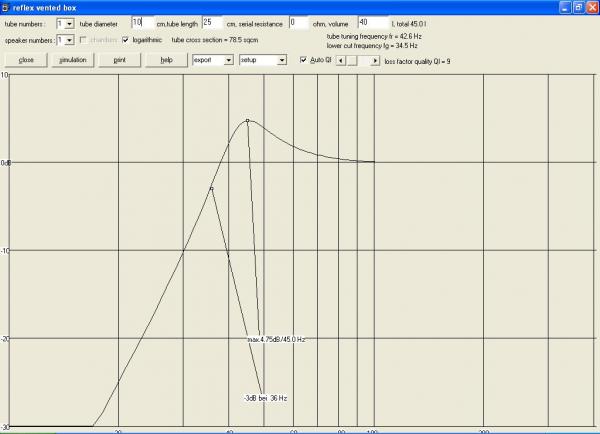Open help via the help button
This screenshot has width=600, height=434.
pos(166,60)
